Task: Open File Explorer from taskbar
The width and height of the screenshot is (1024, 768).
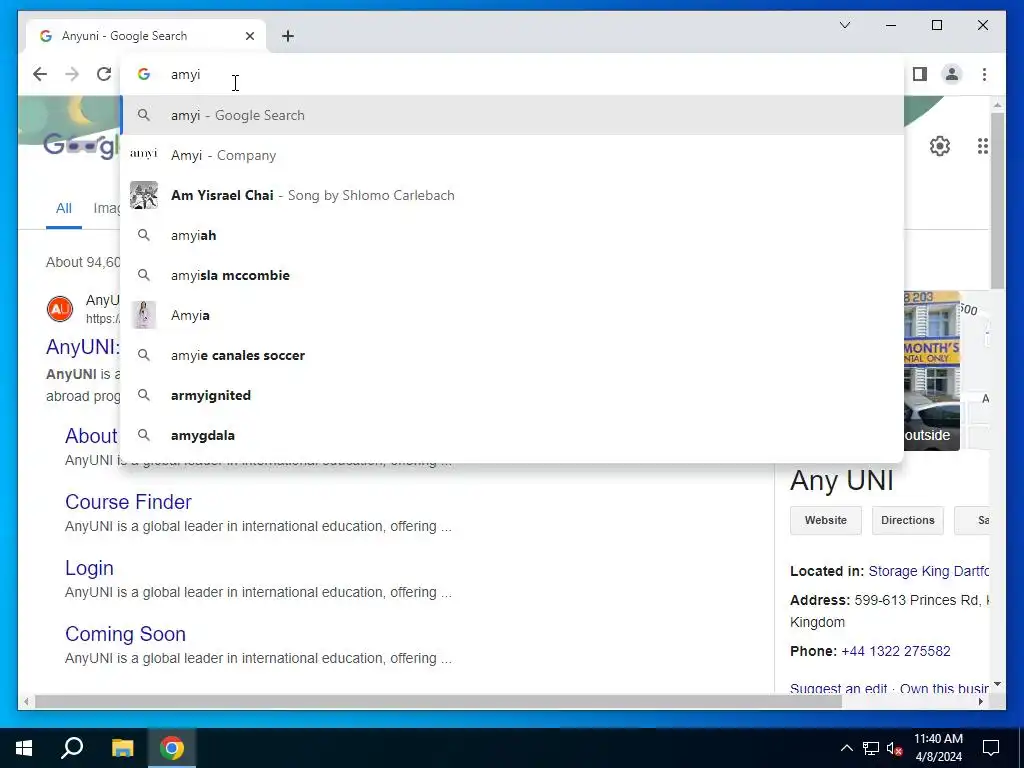Action: point(122,748)
